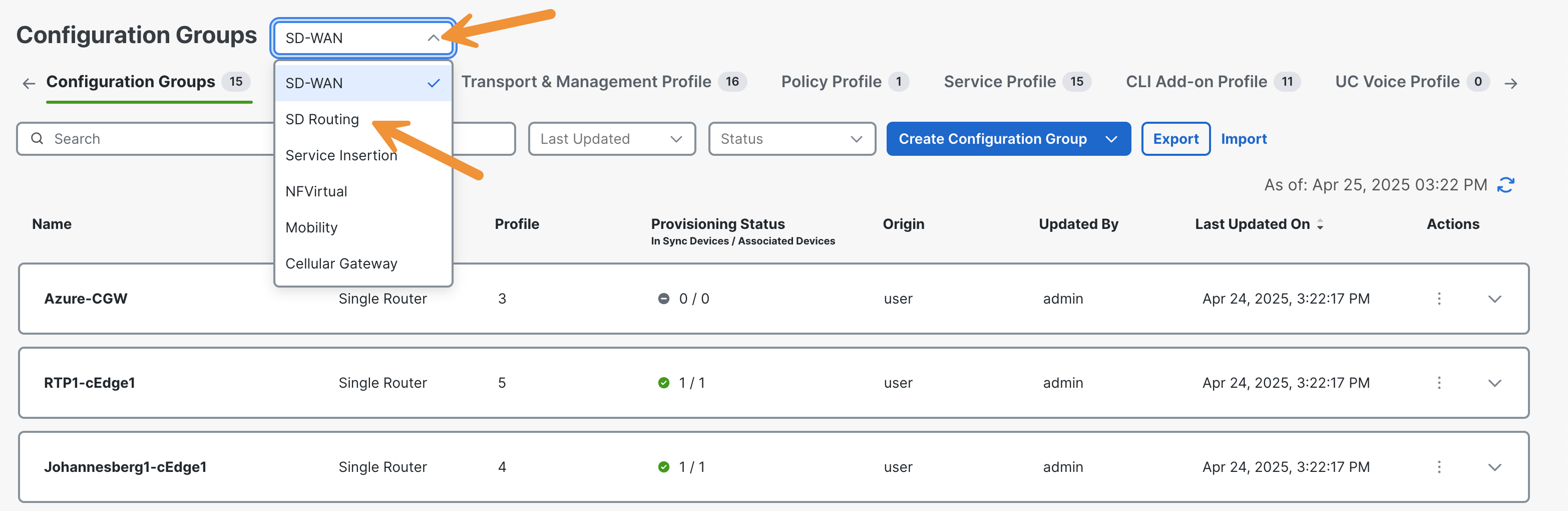Open actions menu for RTP1-cEdge1 row

tap(1439, 382)
